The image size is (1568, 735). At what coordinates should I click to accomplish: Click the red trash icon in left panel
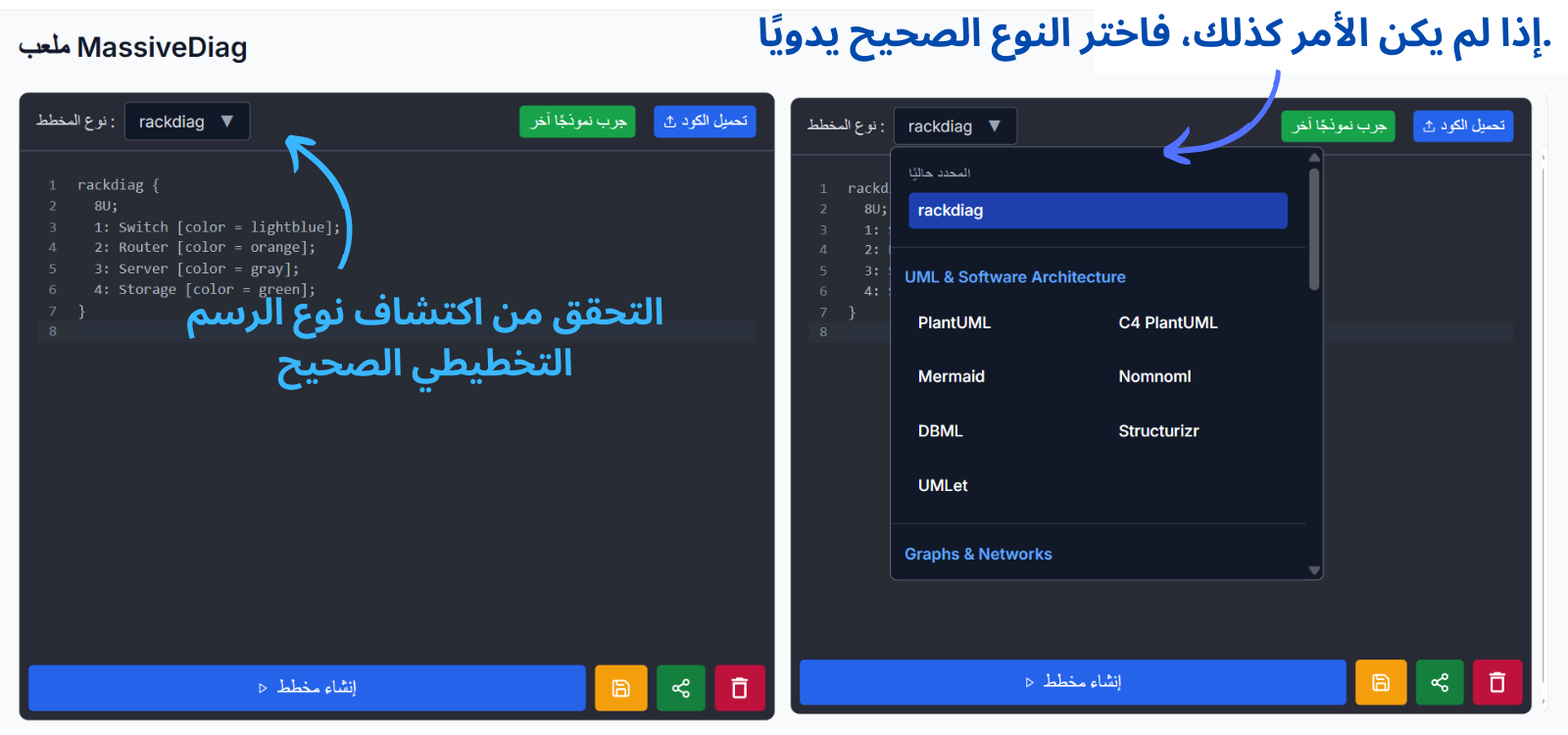click(740, 688)
